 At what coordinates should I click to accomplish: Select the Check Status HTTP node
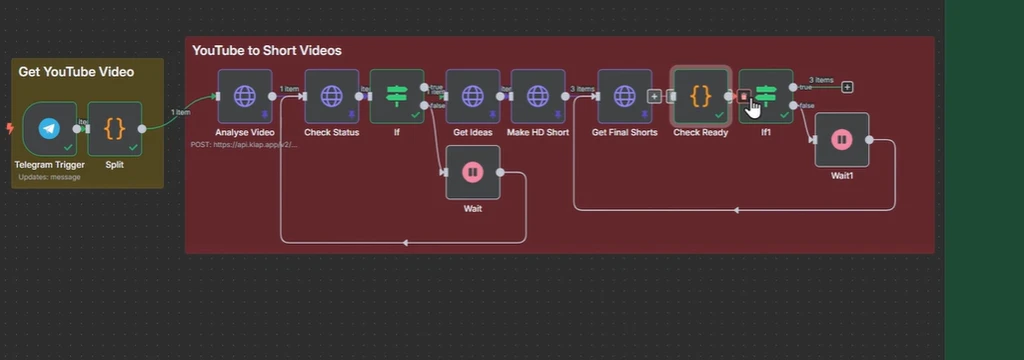332,96
